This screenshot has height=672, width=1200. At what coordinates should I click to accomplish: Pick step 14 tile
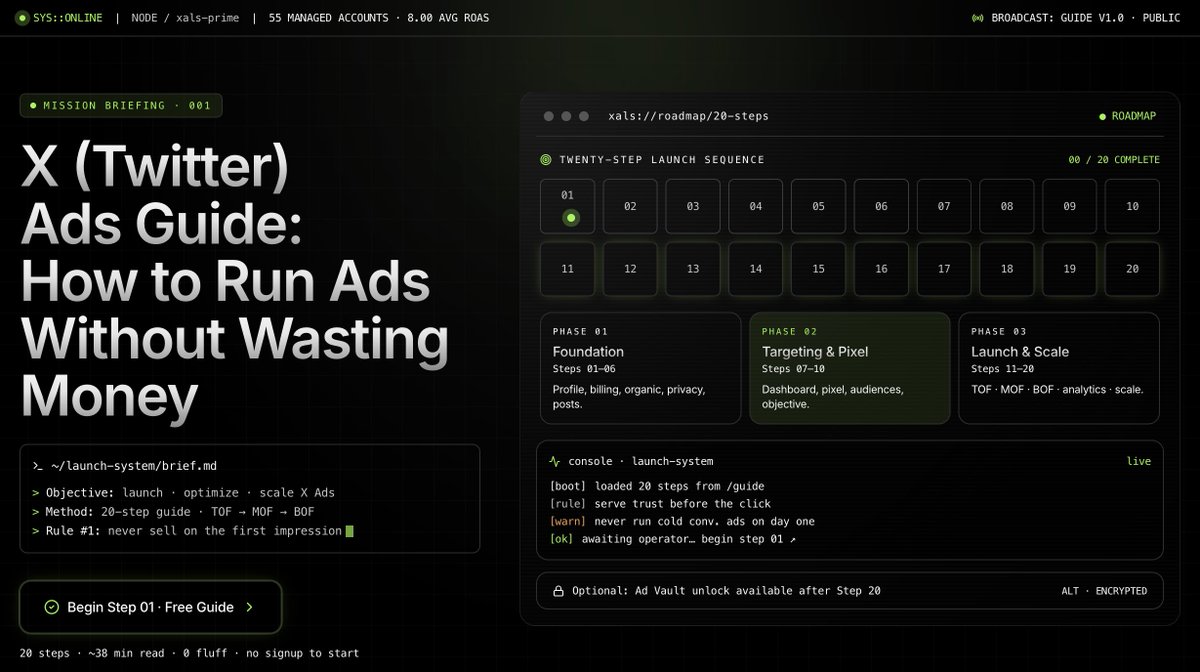pyautogui.click(x=756, y=269)
